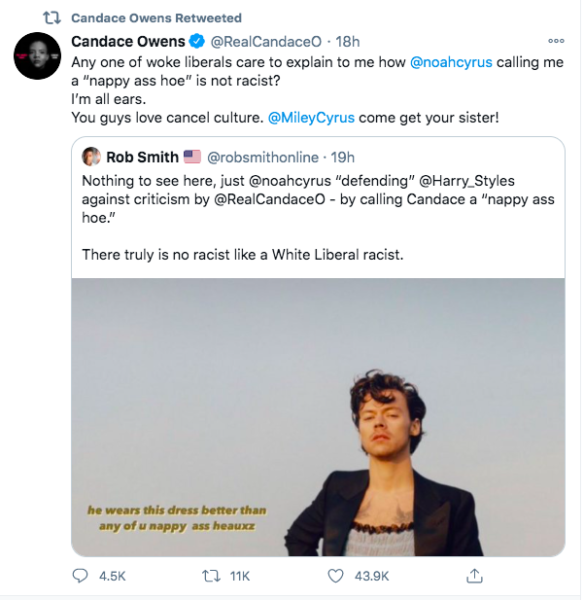Open the @robsmithonline handle
Screen dimensions: 584x600
(263, 157)
